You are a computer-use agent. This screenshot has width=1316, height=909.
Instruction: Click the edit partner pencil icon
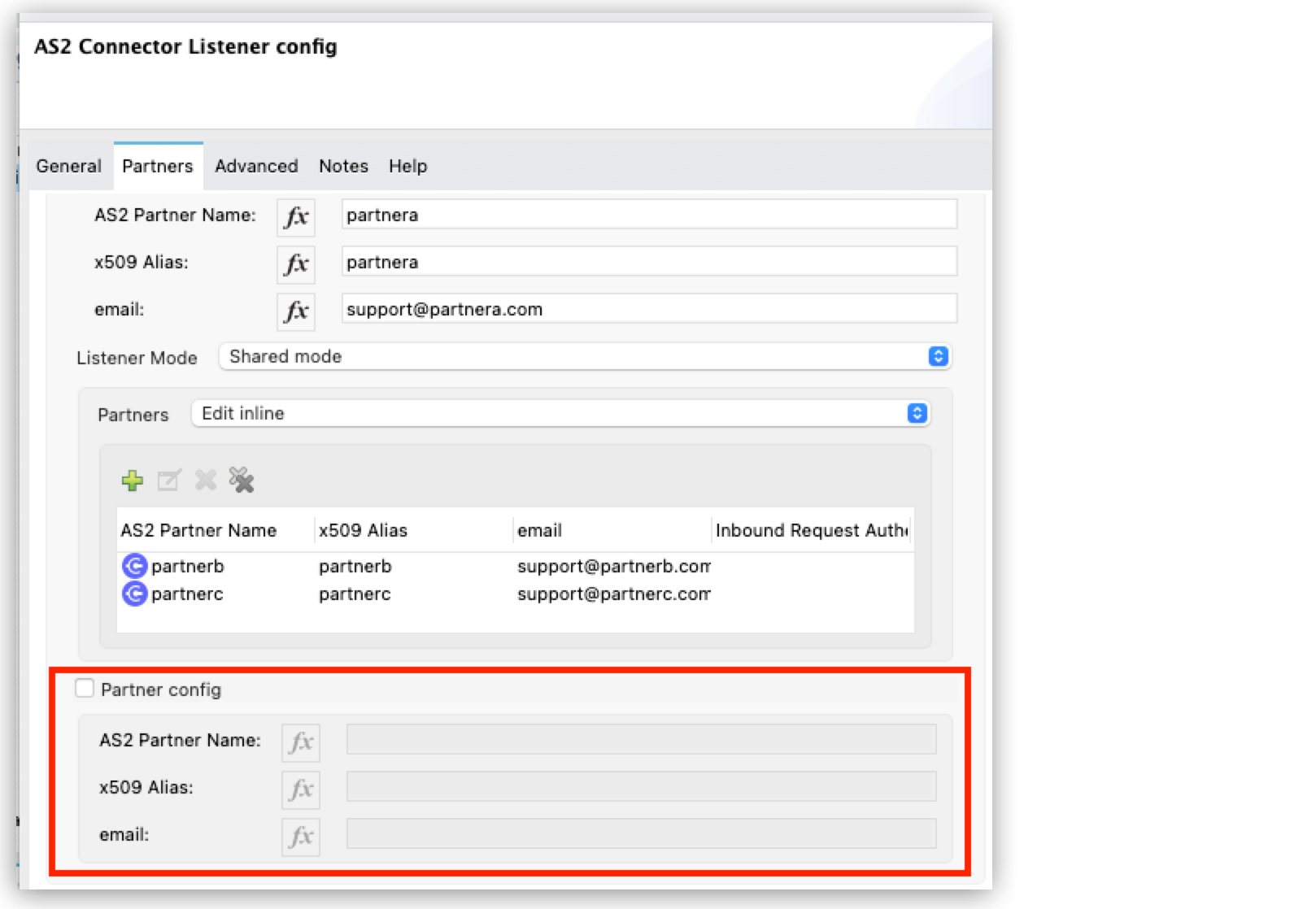(x=169, y=481)
